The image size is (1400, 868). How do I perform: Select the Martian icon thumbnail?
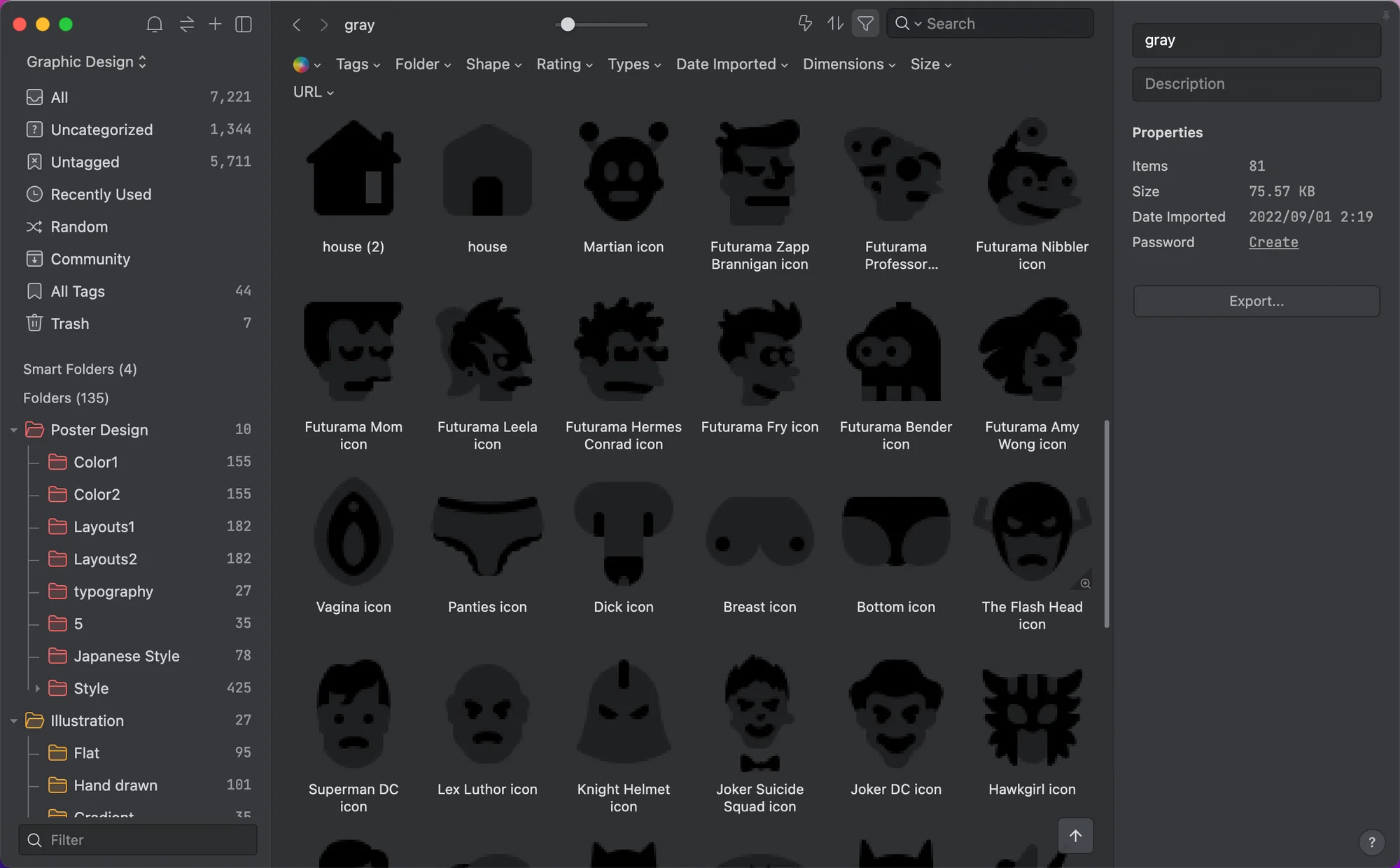click(624, 171)
